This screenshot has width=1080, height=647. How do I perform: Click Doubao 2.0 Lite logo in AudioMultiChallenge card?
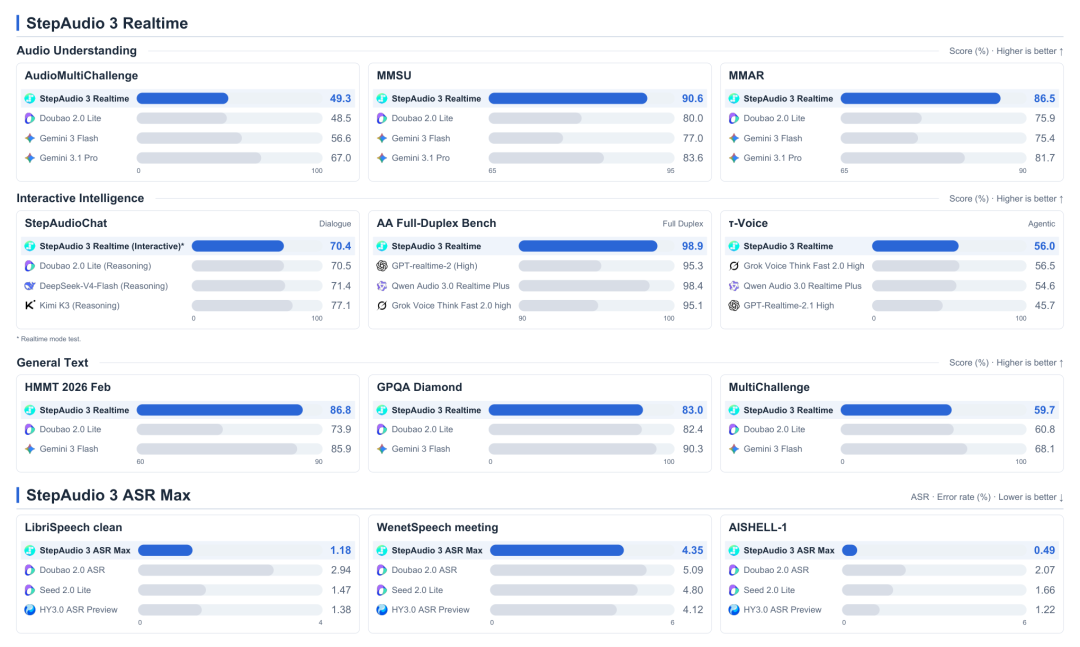click(30, 119)
